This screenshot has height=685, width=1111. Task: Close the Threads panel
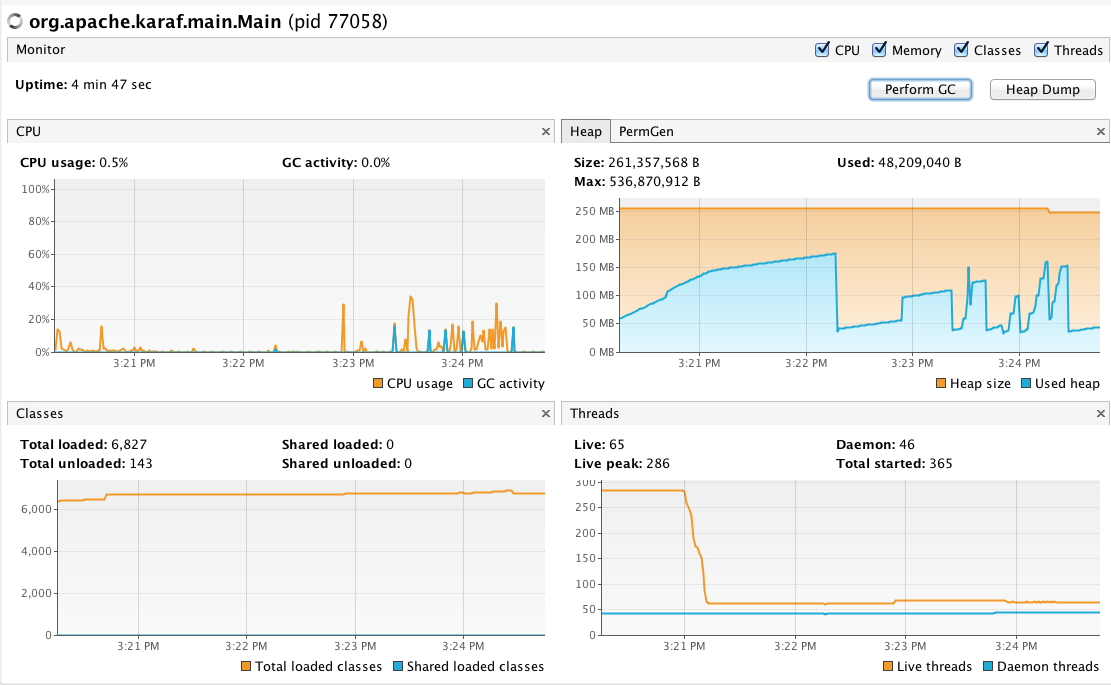tap(1100, 414)
